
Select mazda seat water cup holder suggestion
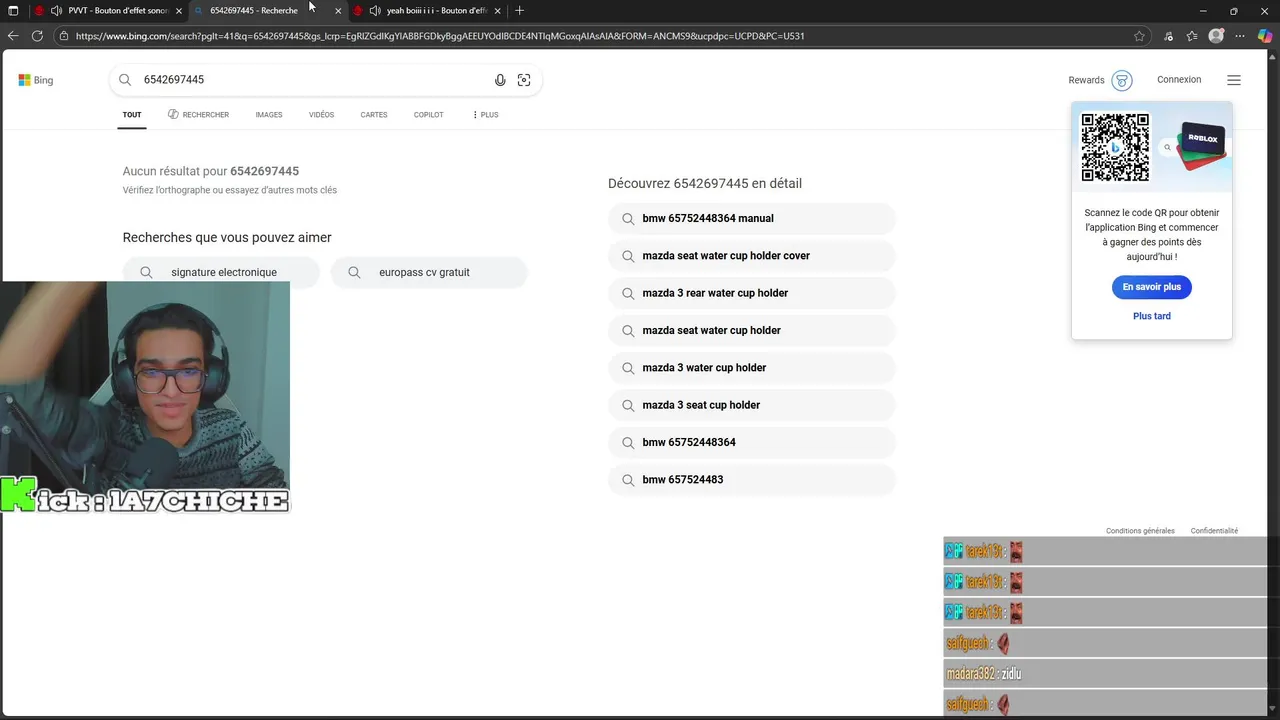click(751, 330)
